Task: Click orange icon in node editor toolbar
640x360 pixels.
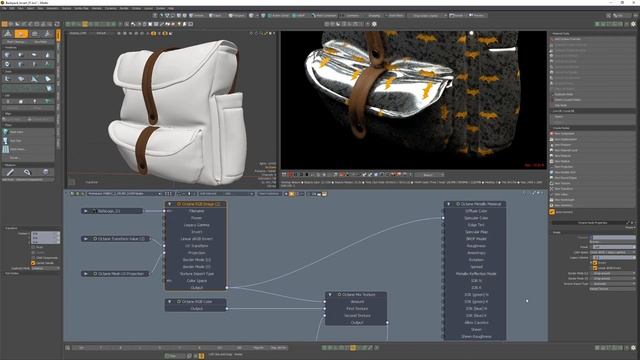Action: pyautogui.click(x=291, y=194)
